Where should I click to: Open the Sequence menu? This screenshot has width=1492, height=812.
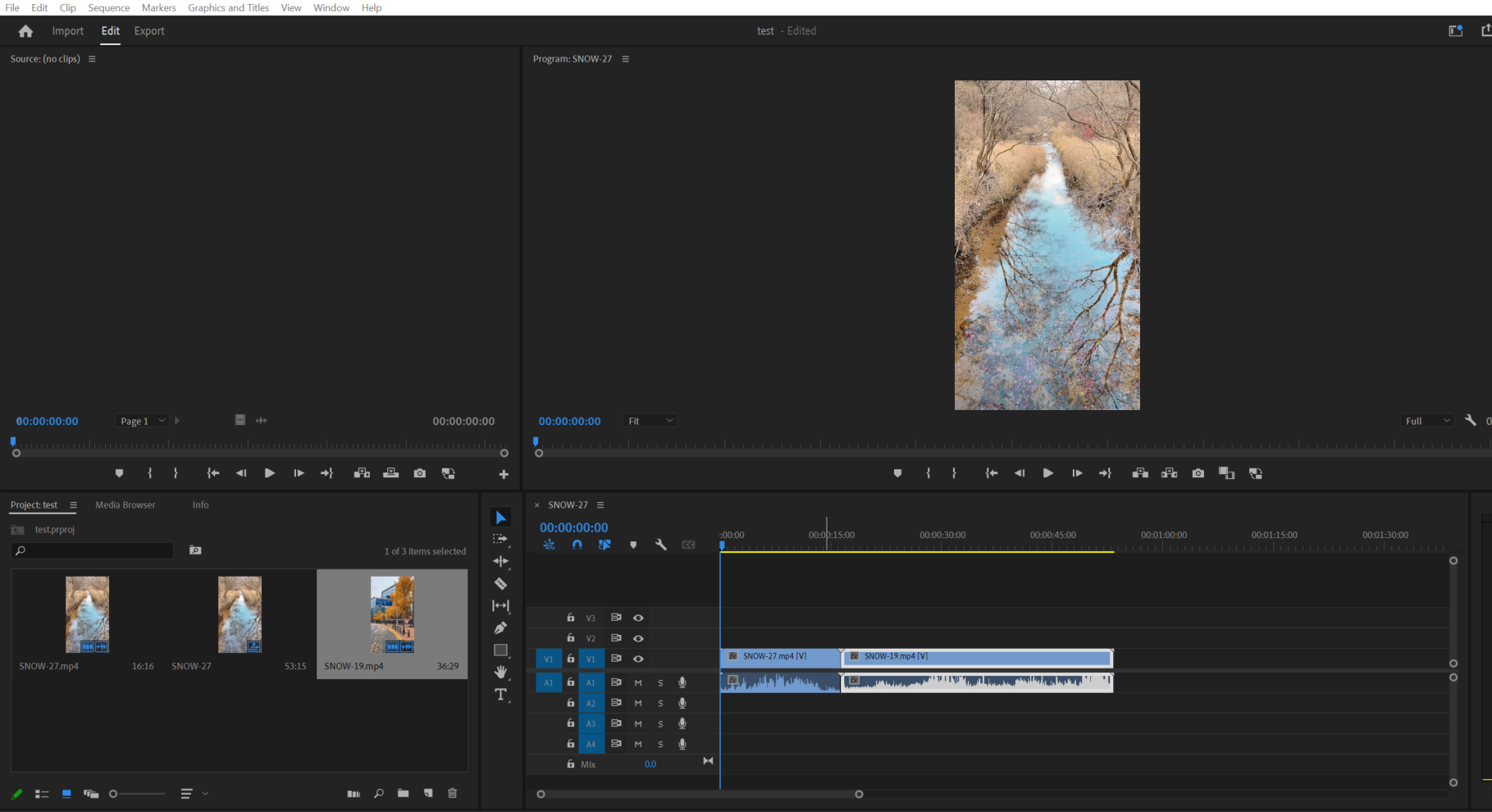[x=108, y=7]
